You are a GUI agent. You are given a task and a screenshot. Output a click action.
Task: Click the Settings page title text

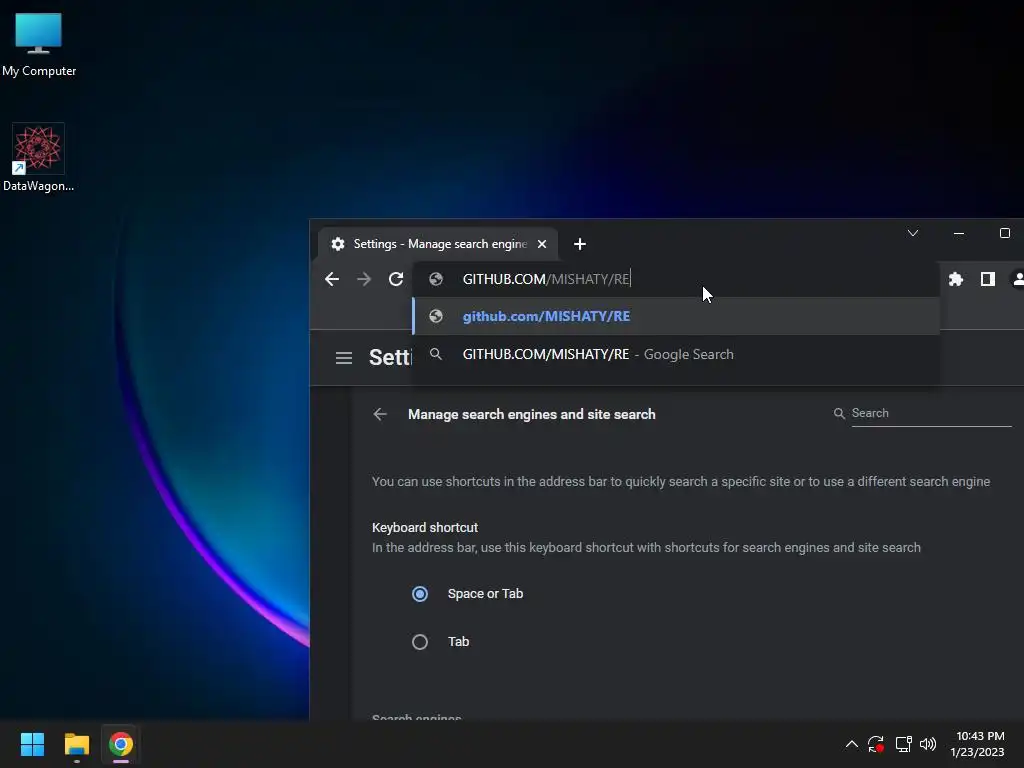click(390, 358)
